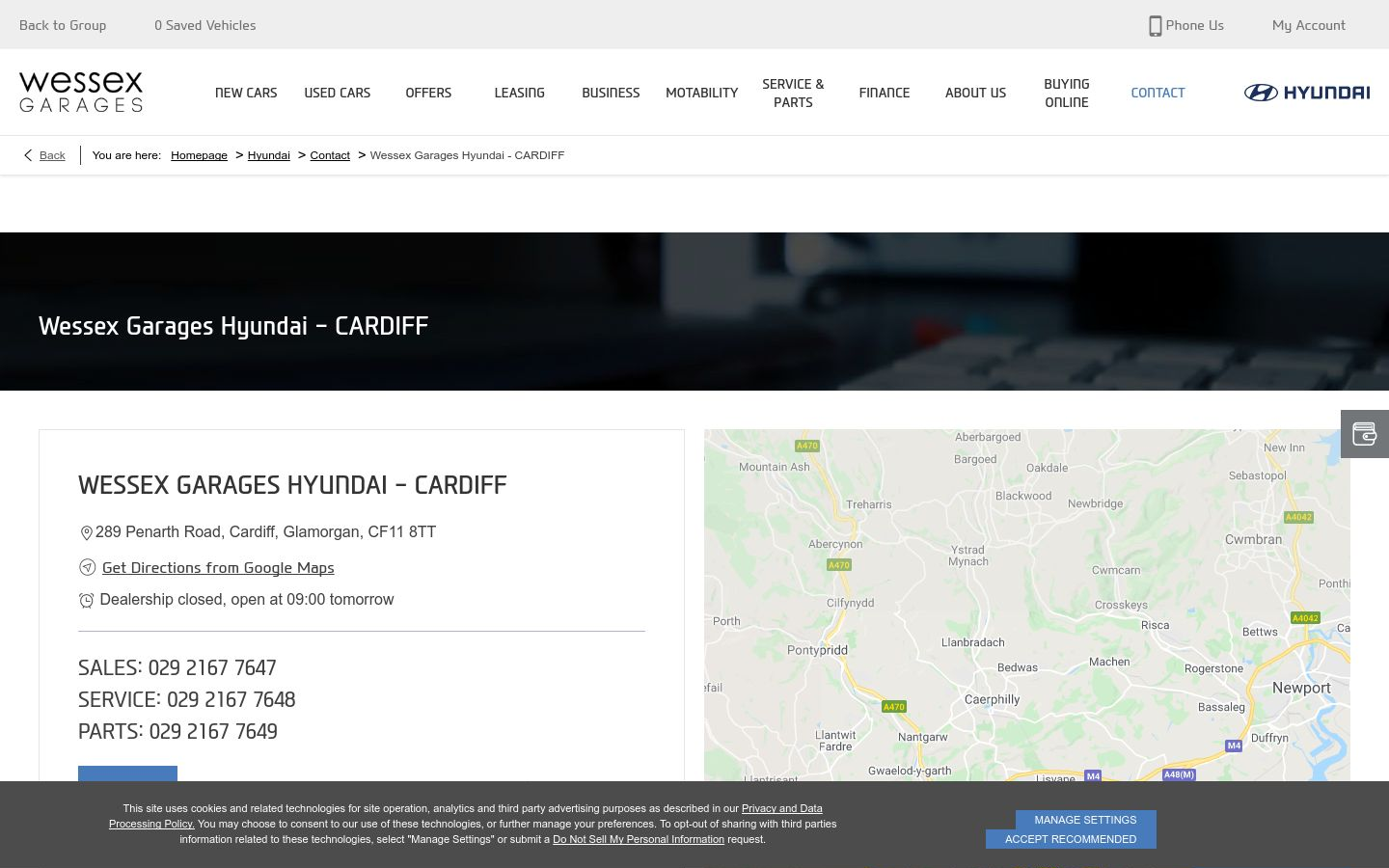Image resolution: width=1389 pixels, height=868 pixels.
Task: Click the Wessex Garages logo
Action: 81,92
